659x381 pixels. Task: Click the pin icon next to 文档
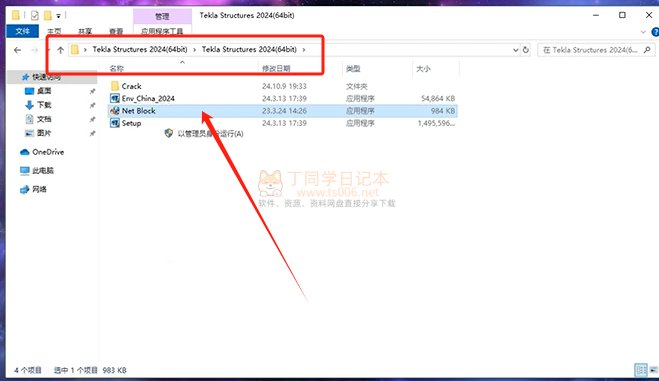pos(92,119)
